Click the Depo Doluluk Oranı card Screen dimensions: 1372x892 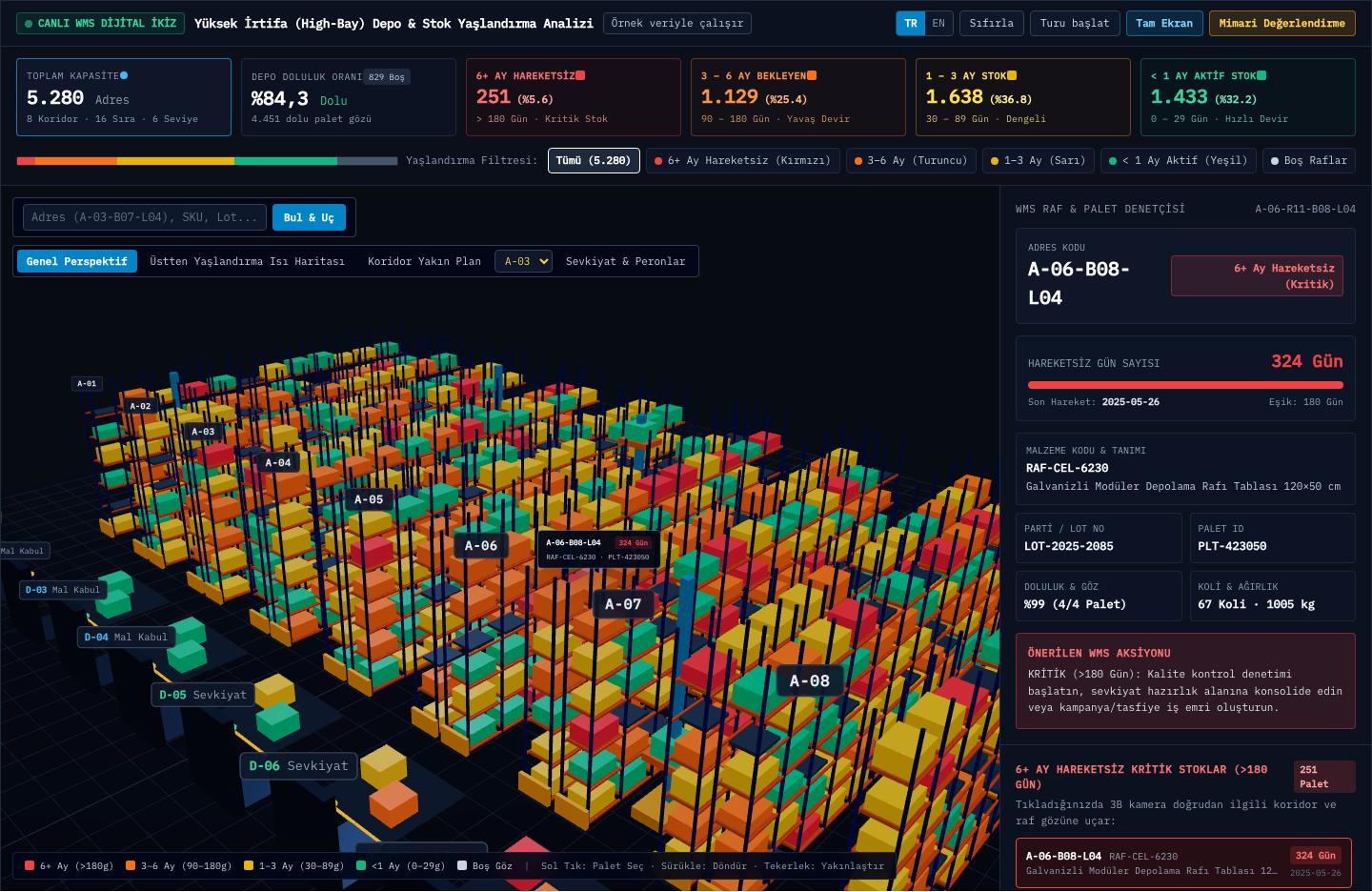[349, 97]
